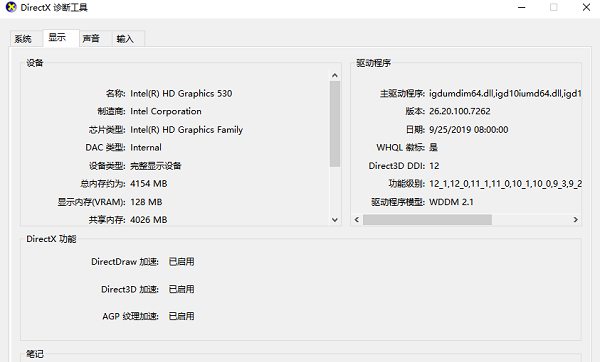Select the text Intel(R) HD Graphics 530
The image size is (600, 362).
coord(181,94)
